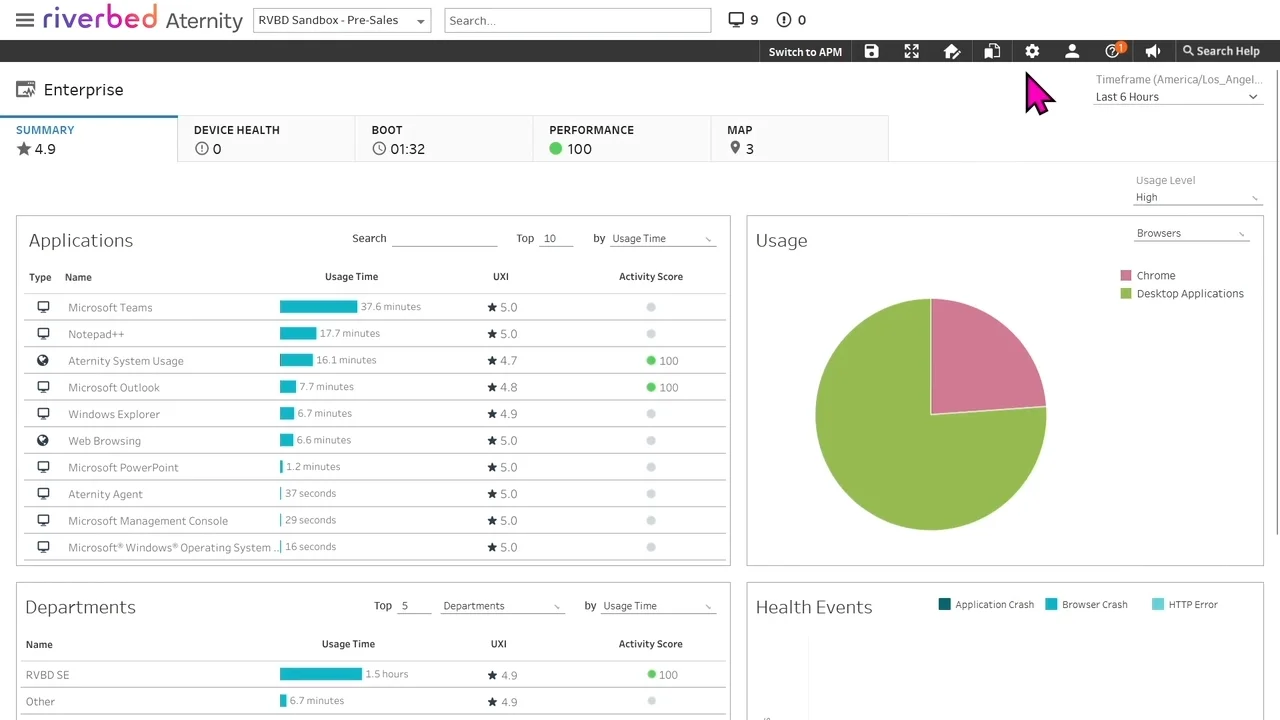The height and width of the screenshot is (720, 1280).
Task: Click the Application Crash legend swatch
Action: pyautogui.click(x=945, y=604)
